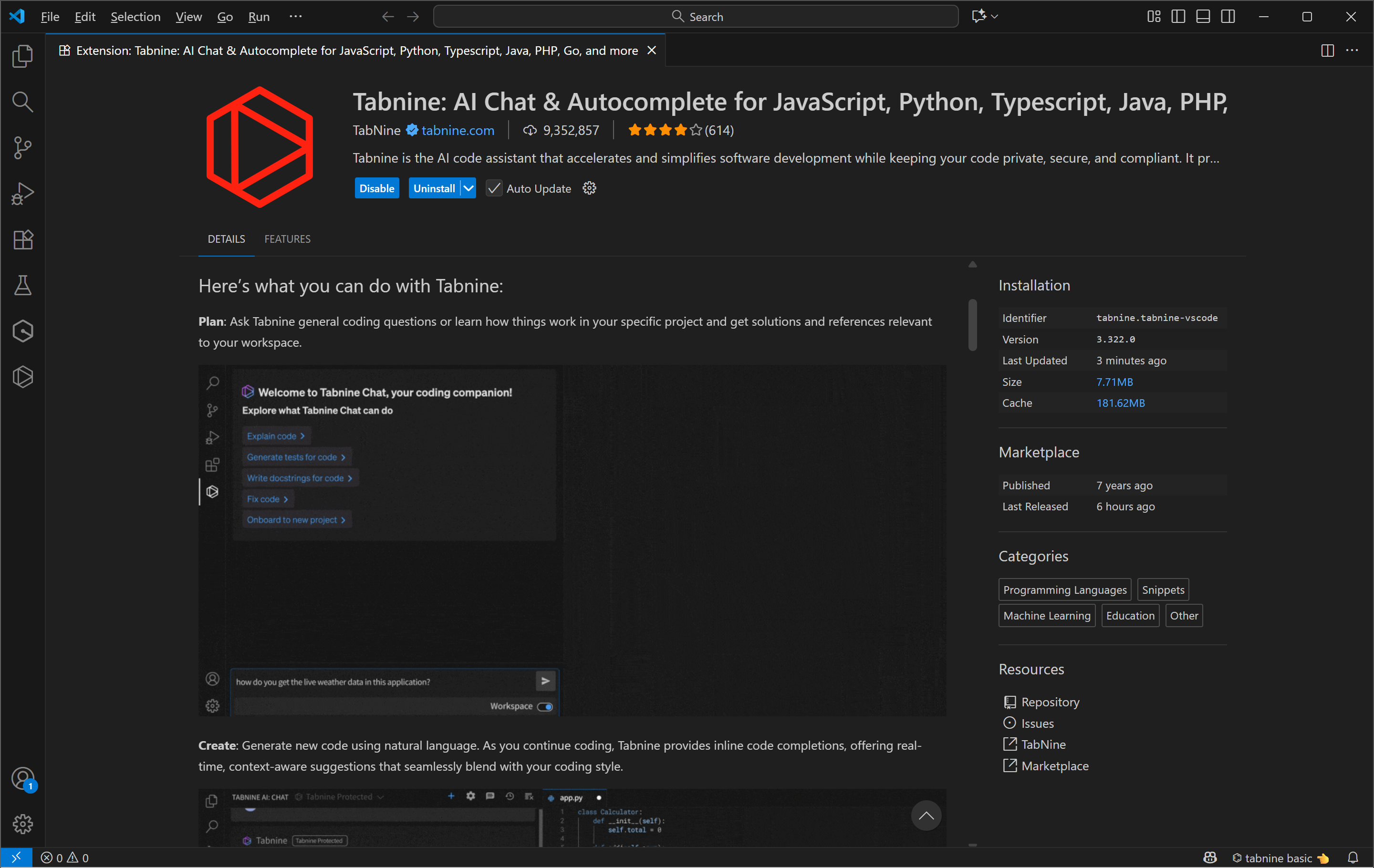Open Source Control view icon
The image size is (1374, 868).
click(22, 148)
